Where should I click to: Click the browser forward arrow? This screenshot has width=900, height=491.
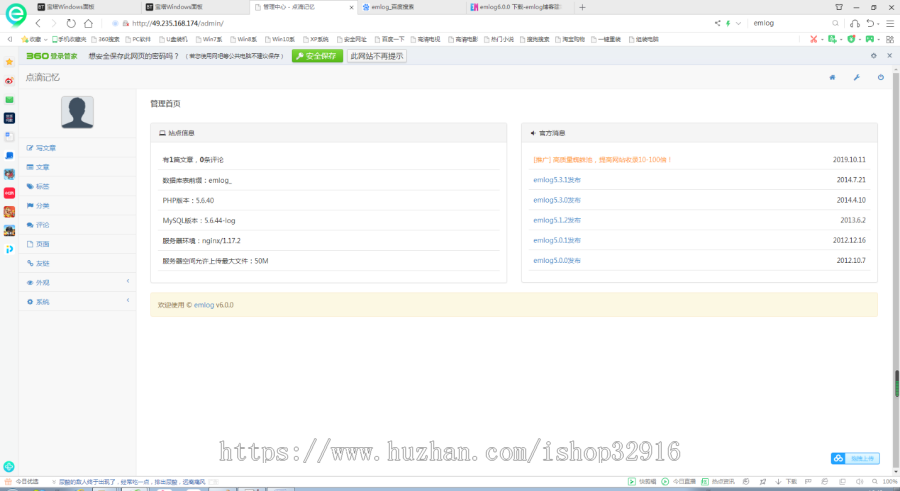(54, 24)
